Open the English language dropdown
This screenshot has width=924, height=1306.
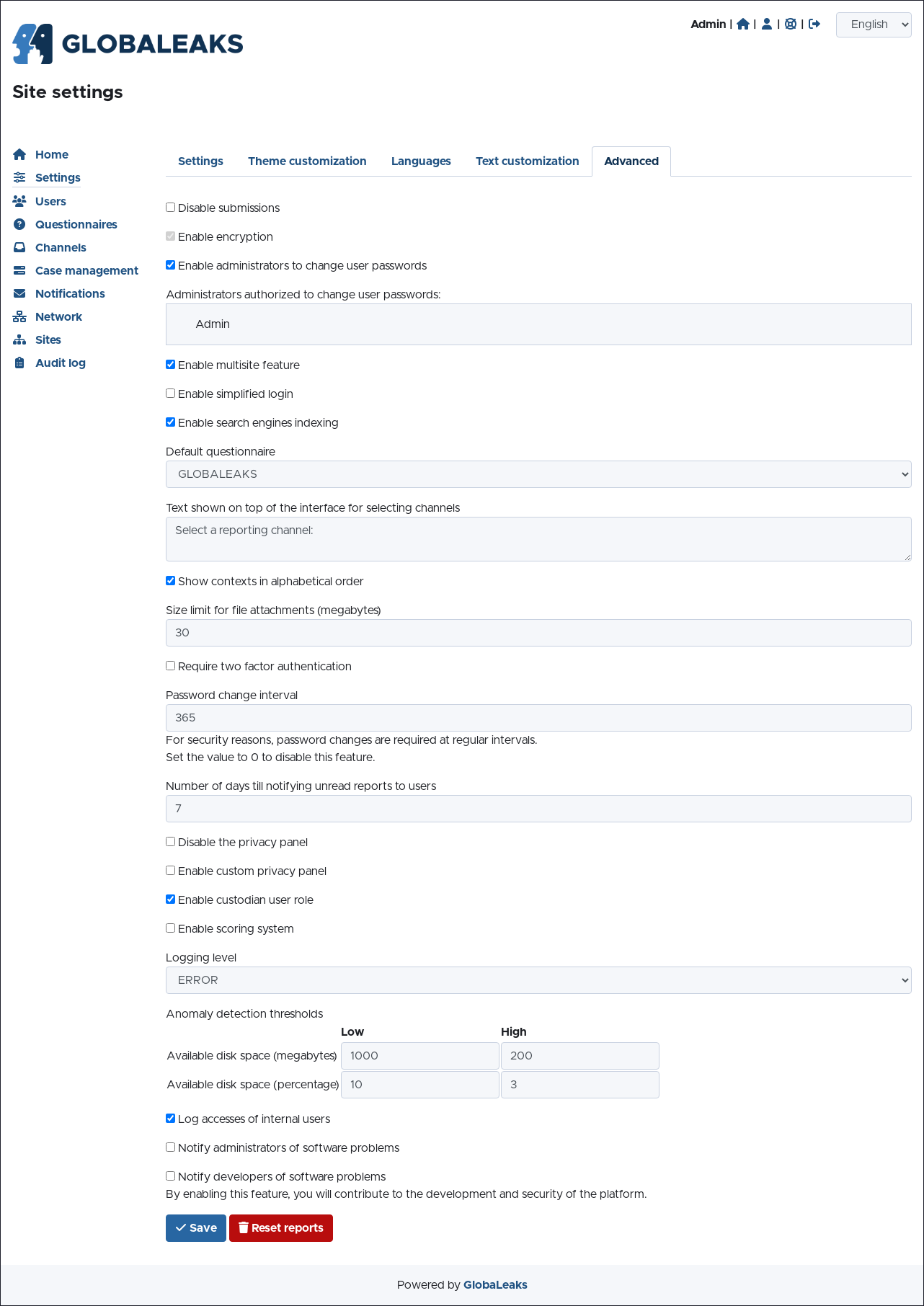[x=874, y=25]
